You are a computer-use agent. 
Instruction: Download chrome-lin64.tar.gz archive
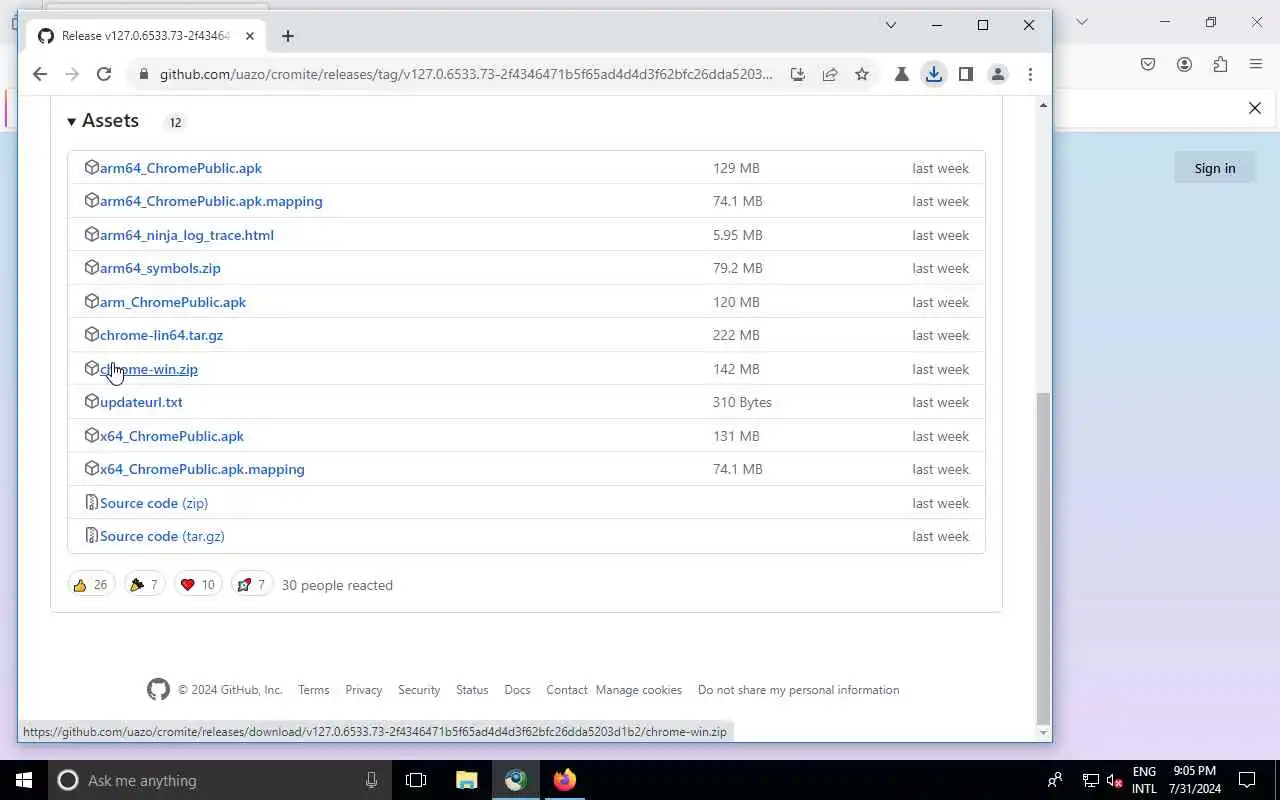(161, 335)
